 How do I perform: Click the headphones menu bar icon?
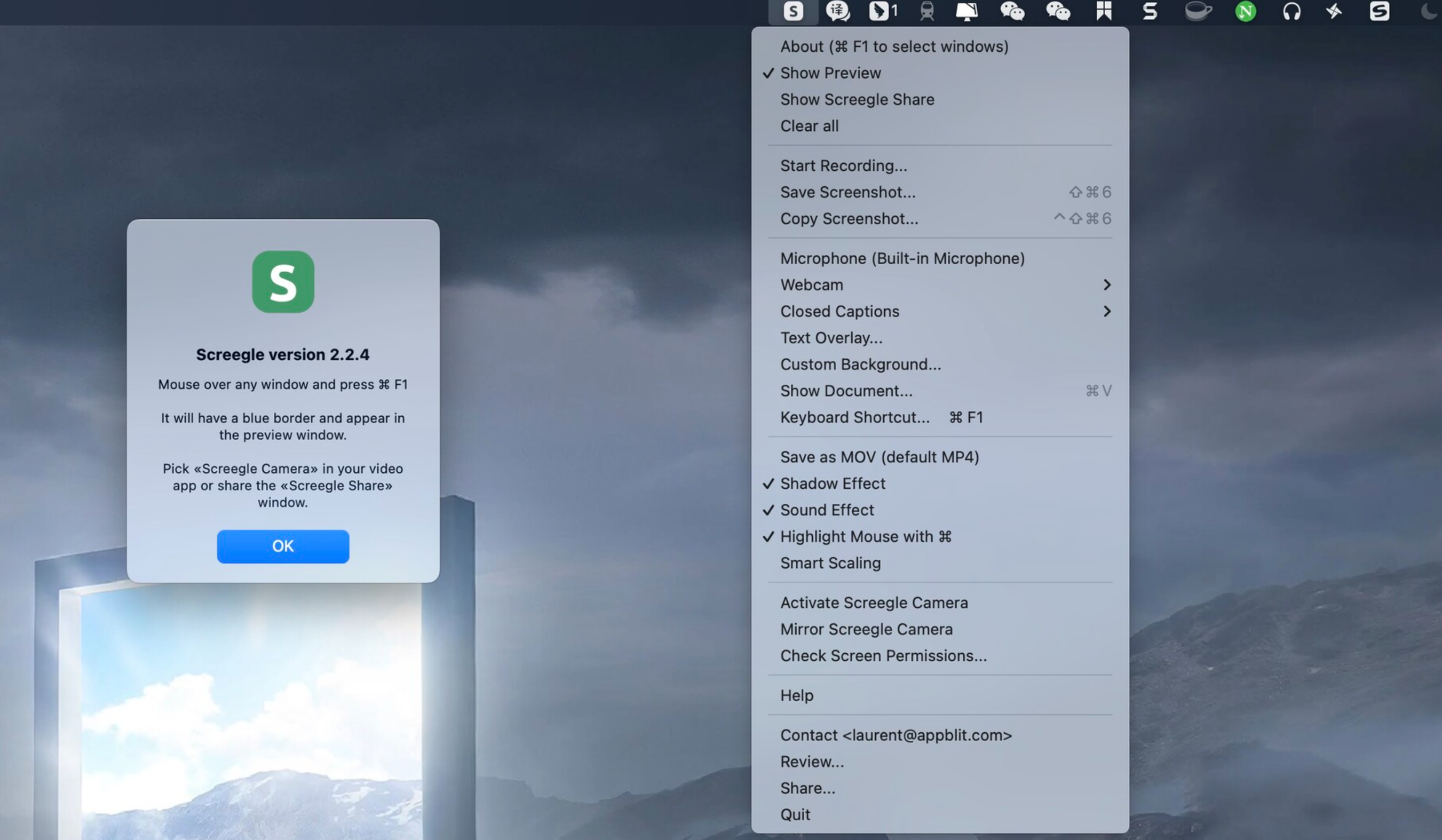pos(1292,11)
